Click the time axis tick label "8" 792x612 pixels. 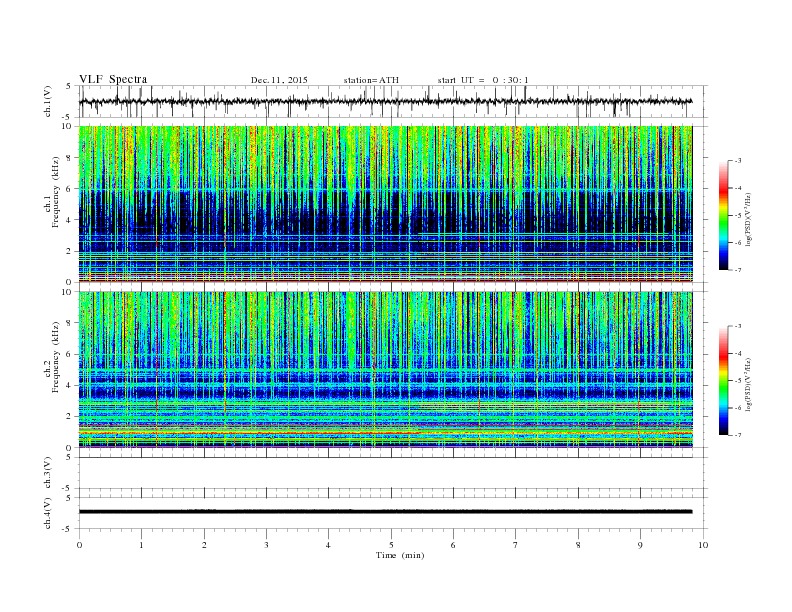click(x=578, y=545)
